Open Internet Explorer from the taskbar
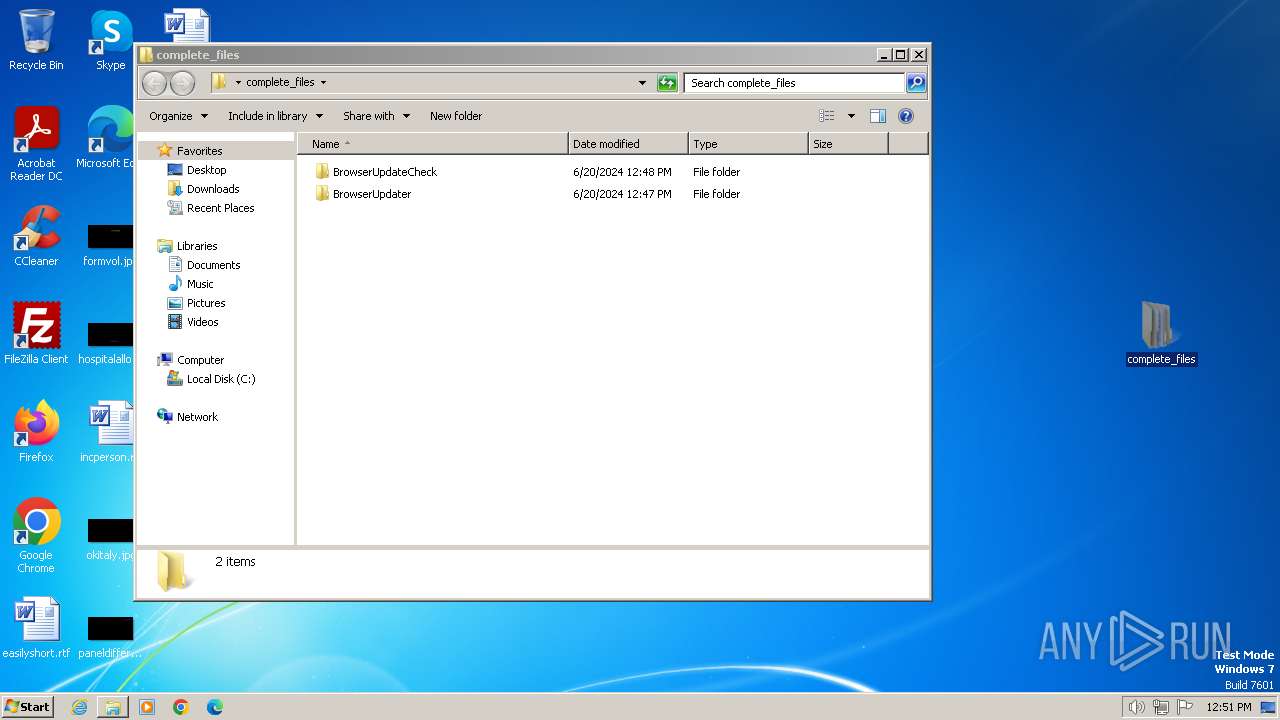Image resolution: width=1280 pixels, height=720 pixels. (x=79, y=707)
